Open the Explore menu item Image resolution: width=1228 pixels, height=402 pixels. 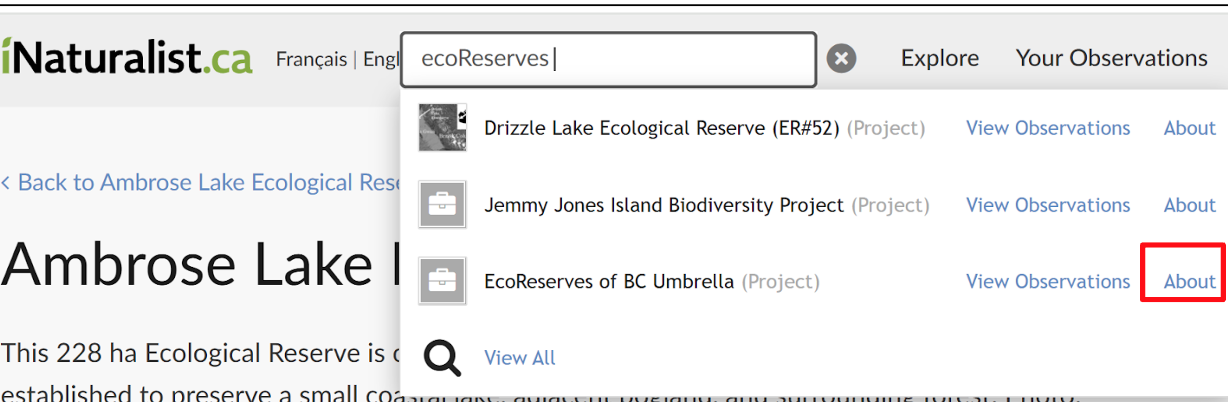939,59
